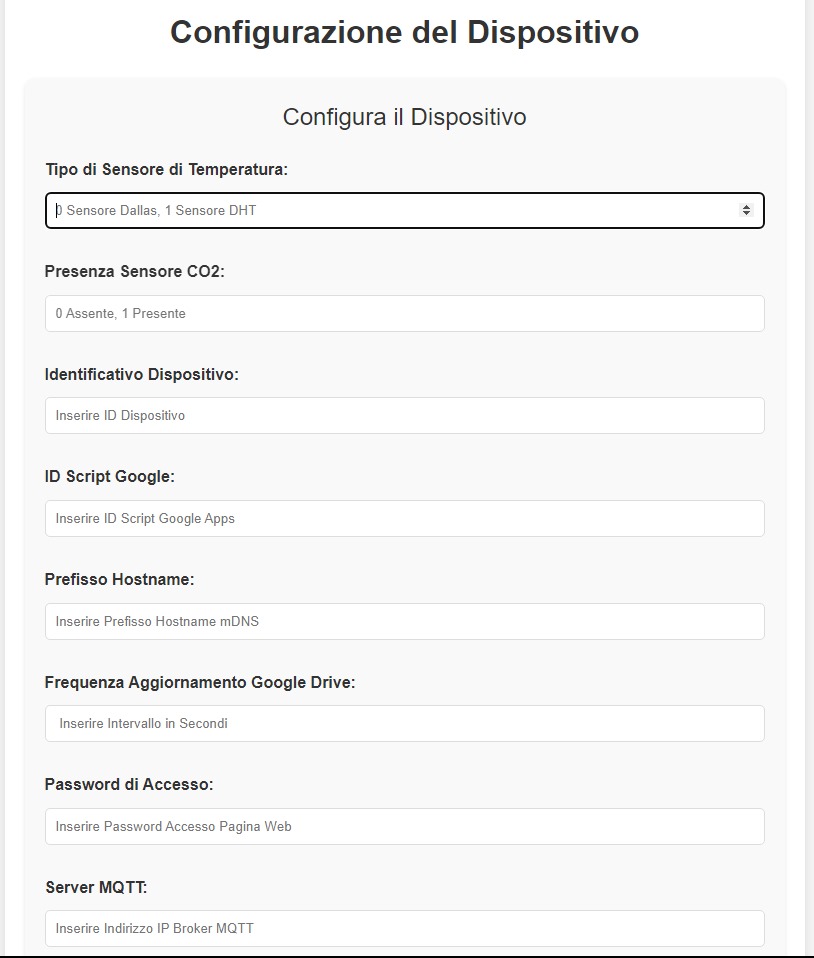Focus the Intervallo in Secondi field

(404, 723)
